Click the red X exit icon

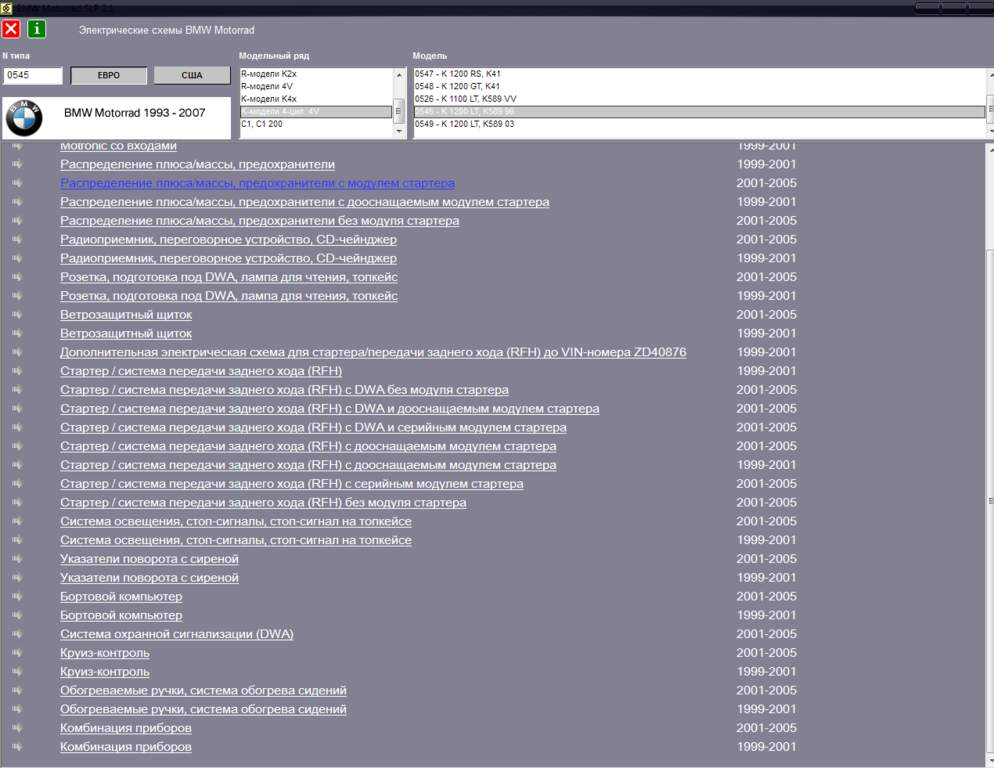click(x=11, y=29)
